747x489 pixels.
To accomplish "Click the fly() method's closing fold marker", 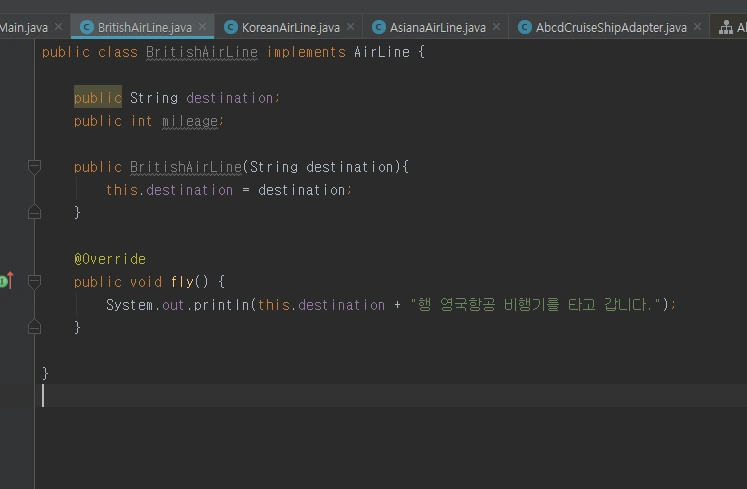I will click(34, 327).
